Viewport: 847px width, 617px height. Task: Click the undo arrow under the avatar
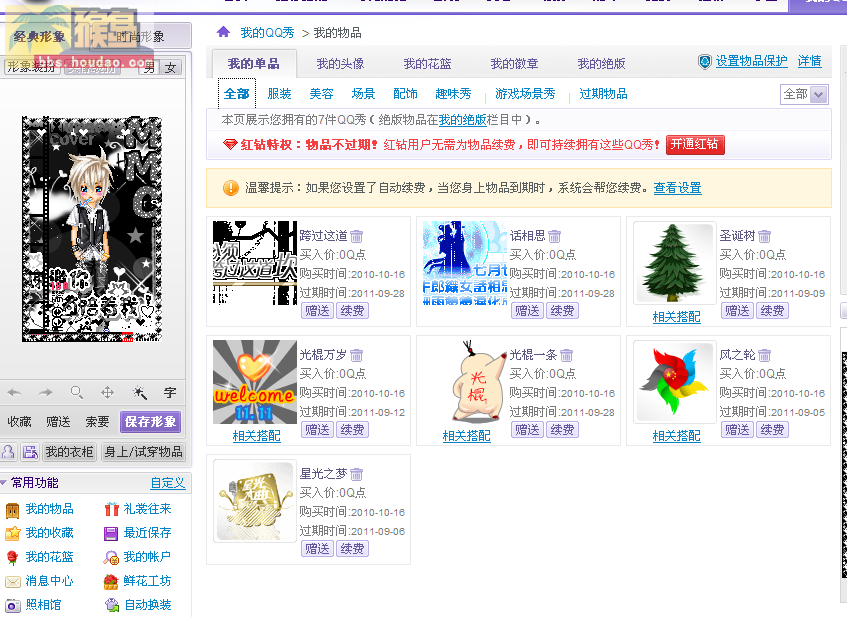tap(15, 393)
